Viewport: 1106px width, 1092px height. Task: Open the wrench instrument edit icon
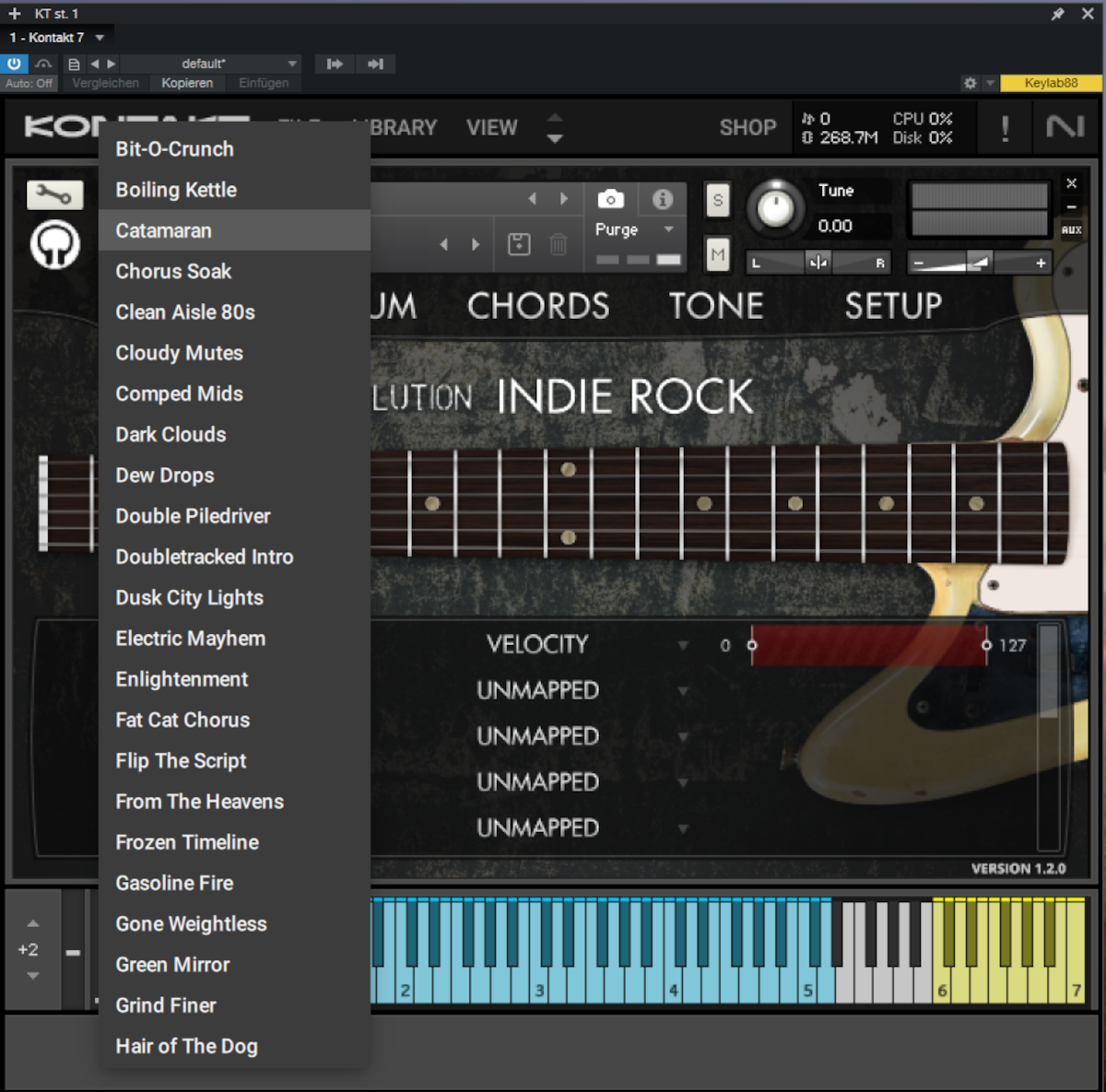(54, 194)
